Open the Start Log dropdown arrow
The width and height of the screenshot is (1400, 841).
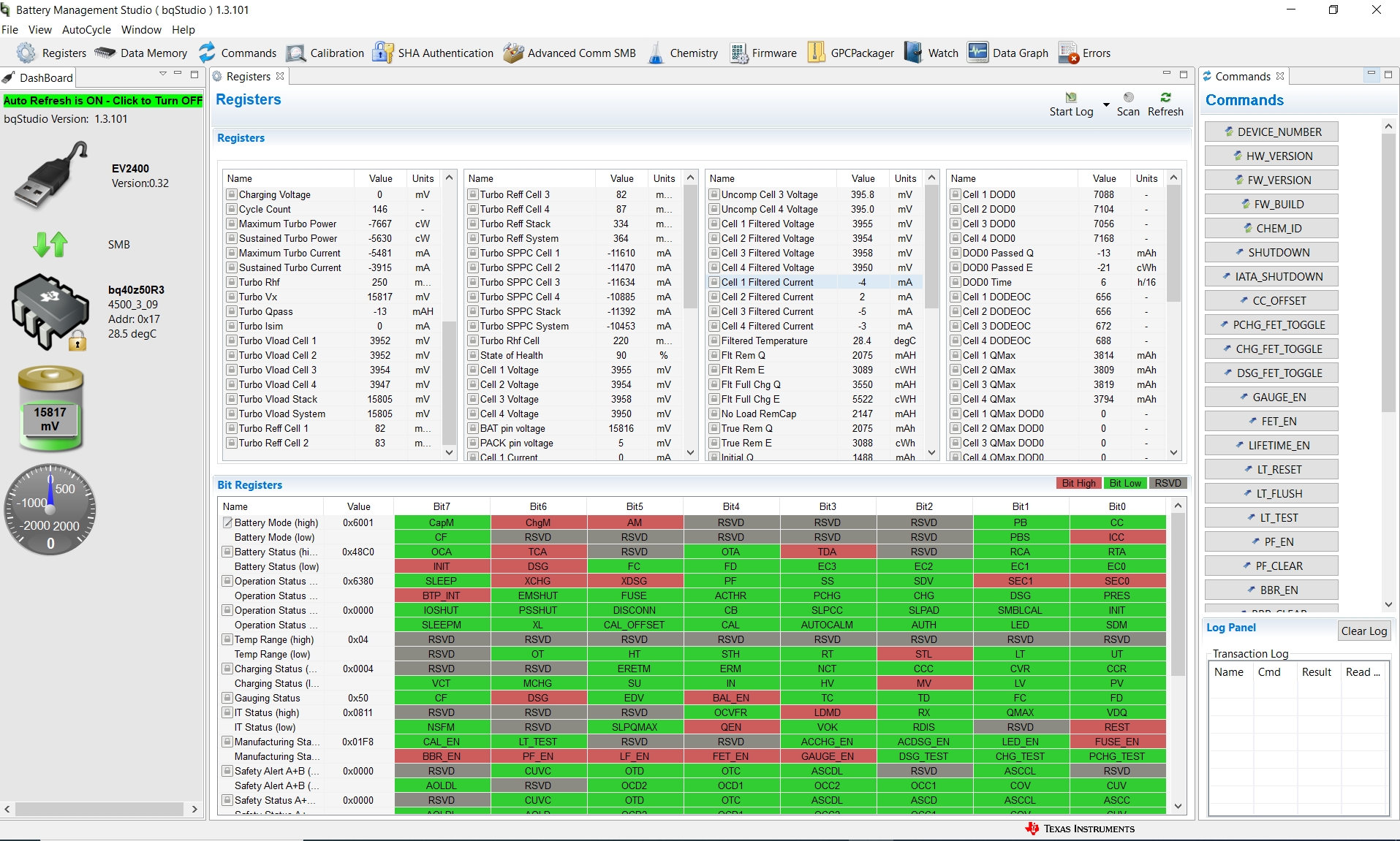tap(1106, 104)
